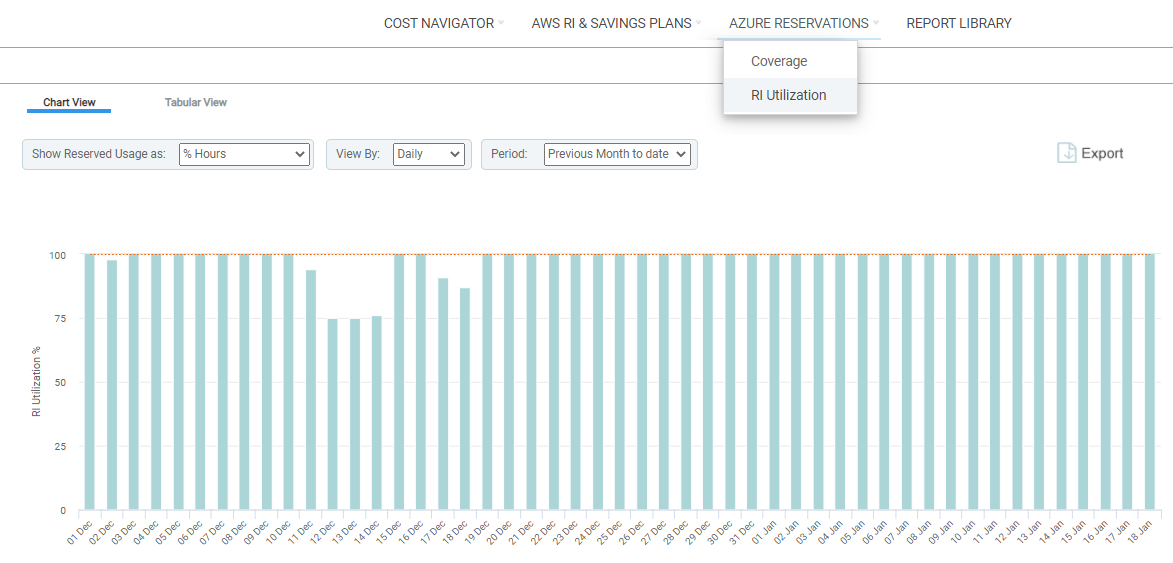Click the Export text label

[1102, 153]
